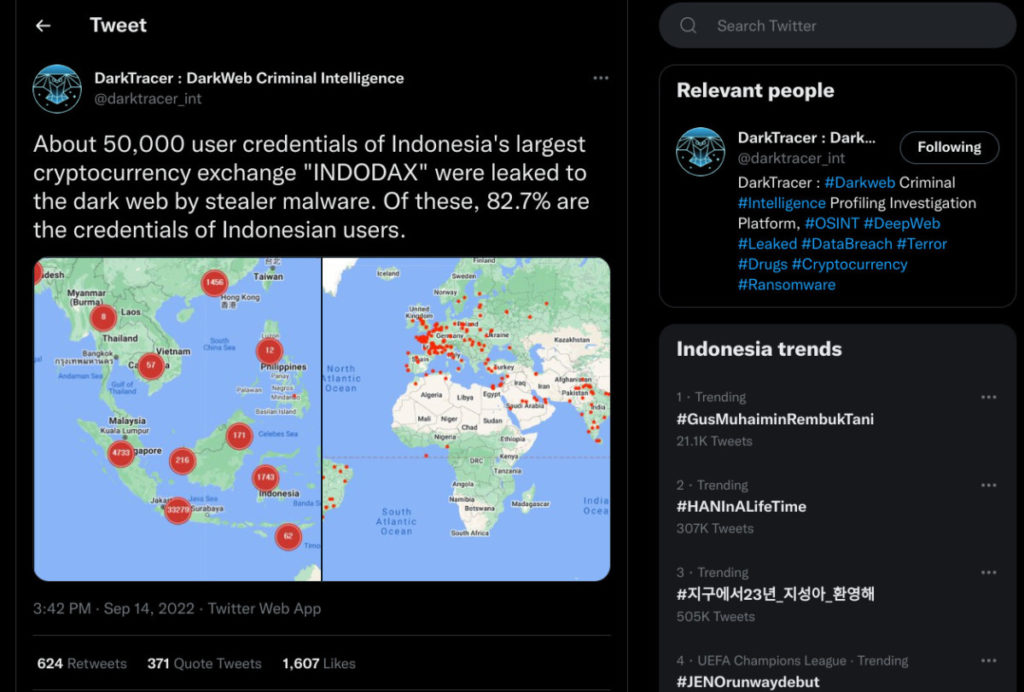Image resolution: width=1024 pixels, height=692 pixels.
Task: Click the @darktracer_int username handle
Action: 146,99
